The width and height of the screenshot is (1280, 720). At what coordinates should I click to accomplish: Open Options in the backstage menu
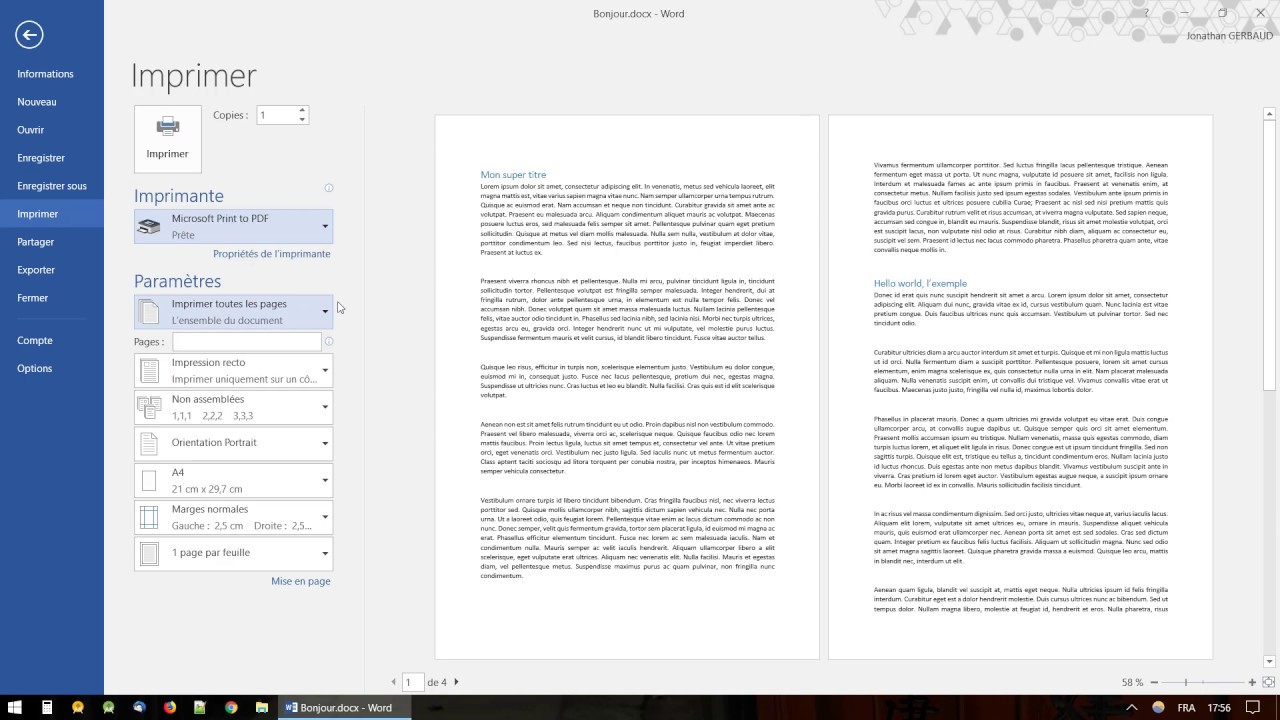point(52,369)
